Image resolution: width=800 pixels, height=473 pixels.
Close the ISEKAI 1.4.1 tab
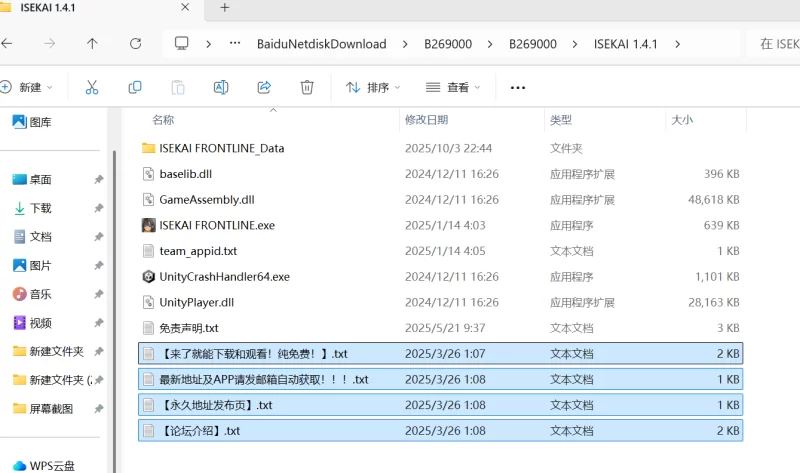pyautogui.click(x=185, y=7)
